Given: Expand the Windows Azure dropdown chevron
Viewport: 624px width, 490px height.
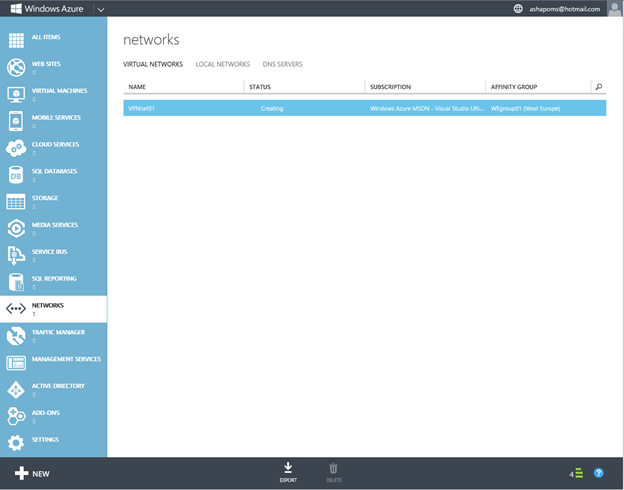Looking at the screenshot, I should (x=101, y=9).
